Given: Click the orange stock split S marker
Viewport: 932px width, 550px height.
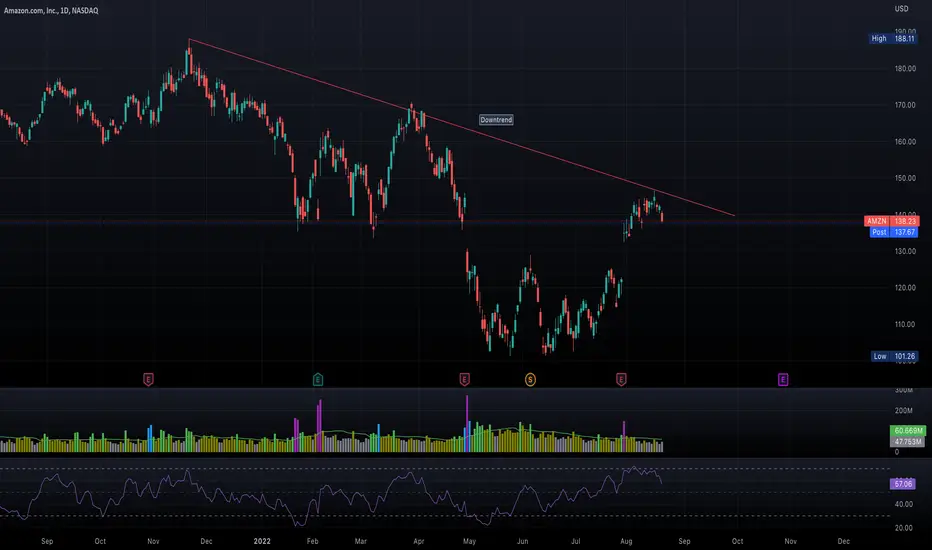Looking at the screenshot, I should (530, 379).
